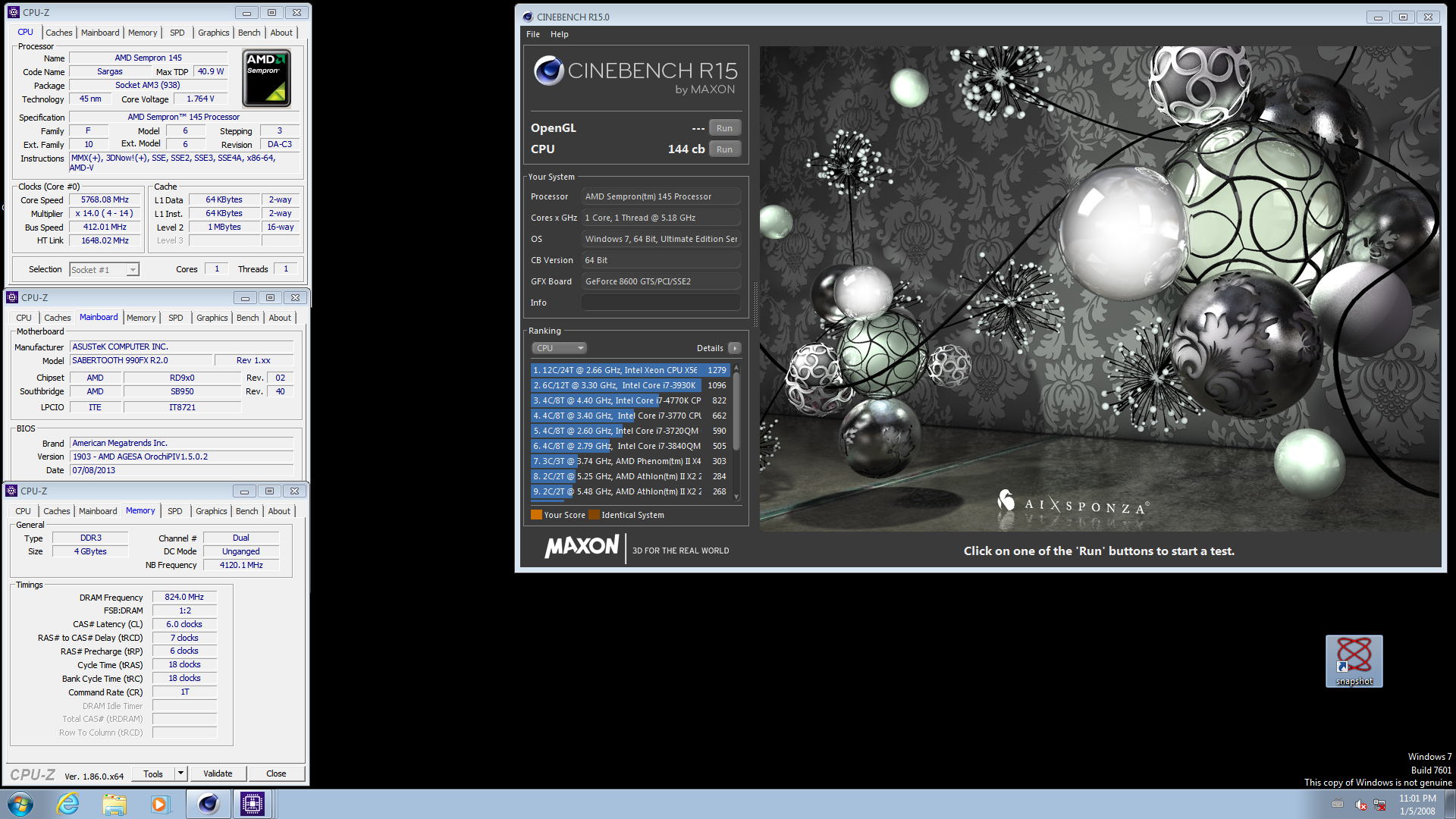Open the File menu in Cinebench
Screen dimensions: 1456x819
coord(533,34)
